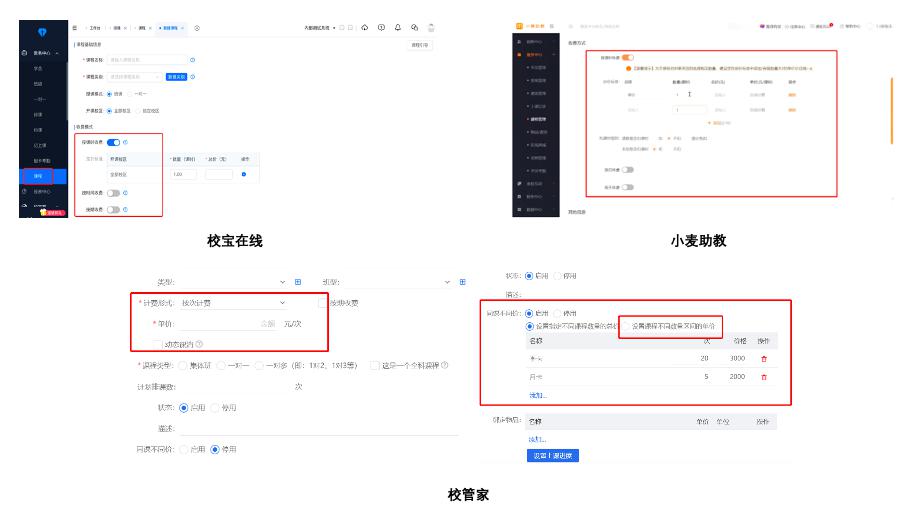
Task: Open the course type dropdown in 校宝在线 form
Action: (135, 77)
